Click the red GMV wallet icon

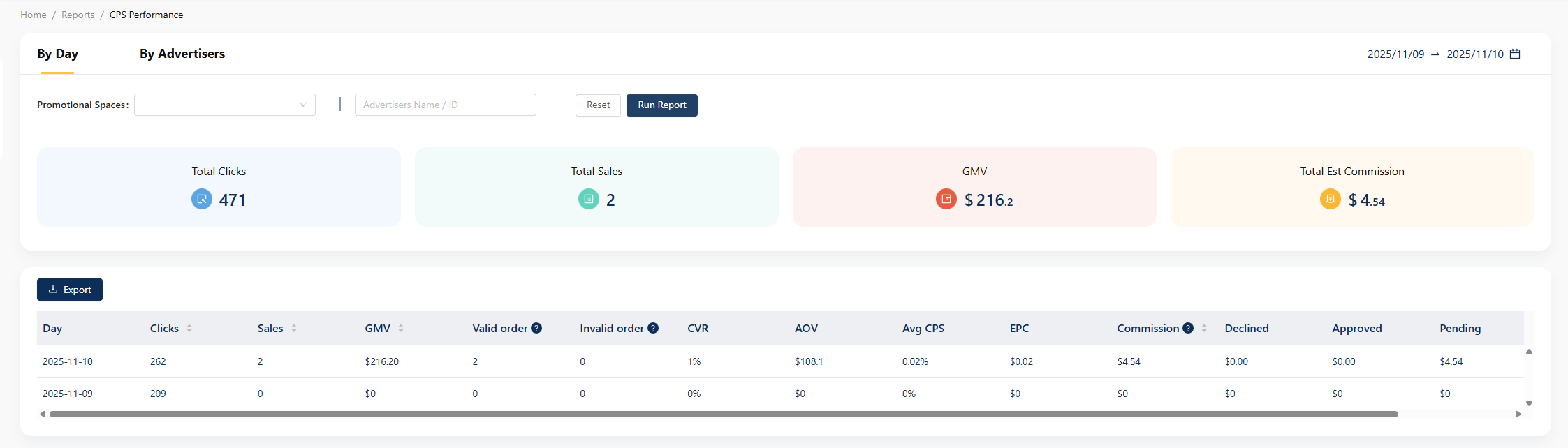point(946,200)
